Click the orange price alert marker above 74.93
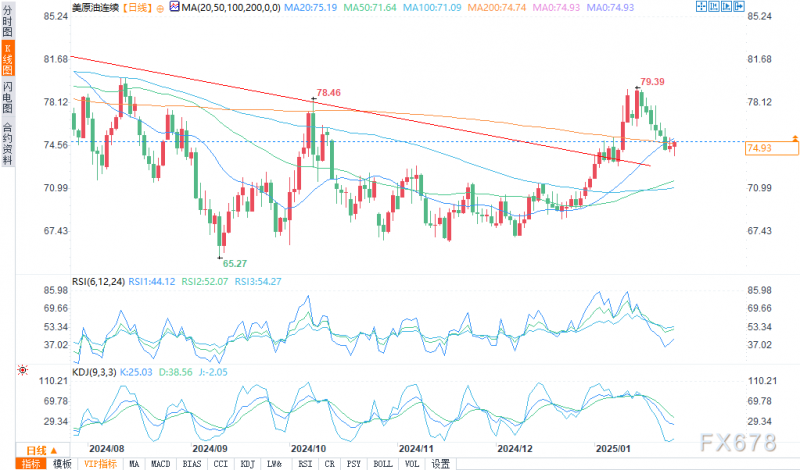This screenshot has height=470, width=800. pyautogui.click(x=795, y=138)
